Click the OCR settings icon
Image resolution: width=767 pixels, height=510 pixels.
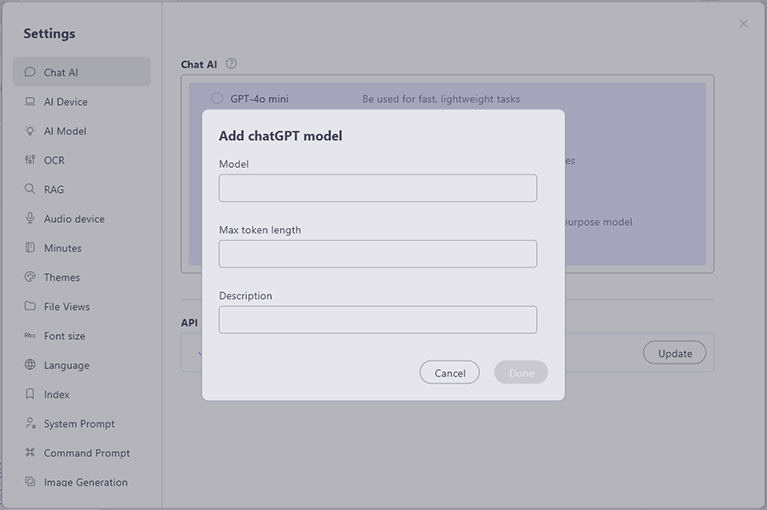point(30,160)
